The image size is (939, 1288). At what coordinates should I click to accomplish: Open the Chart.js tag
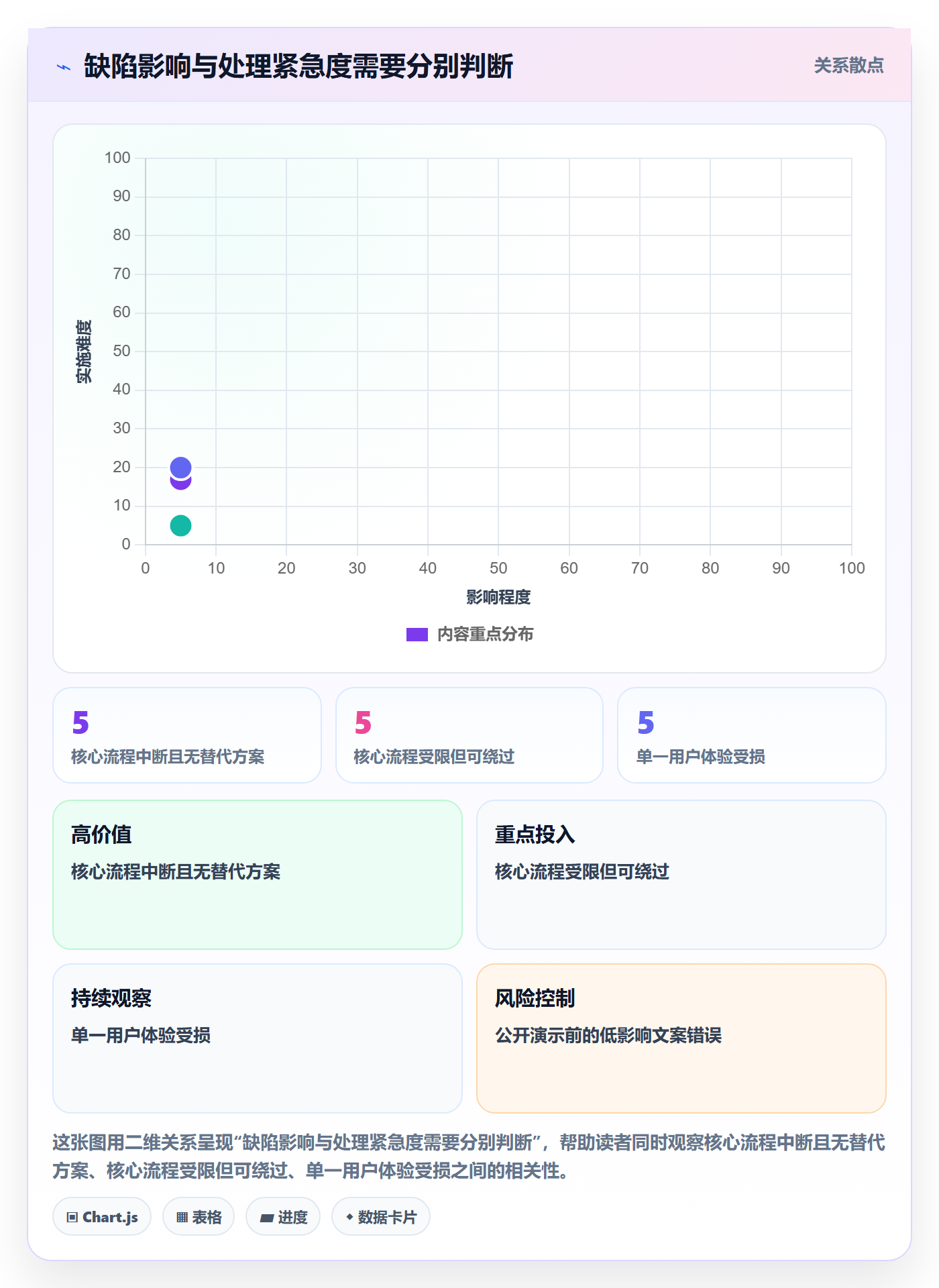click(102, 1216)
